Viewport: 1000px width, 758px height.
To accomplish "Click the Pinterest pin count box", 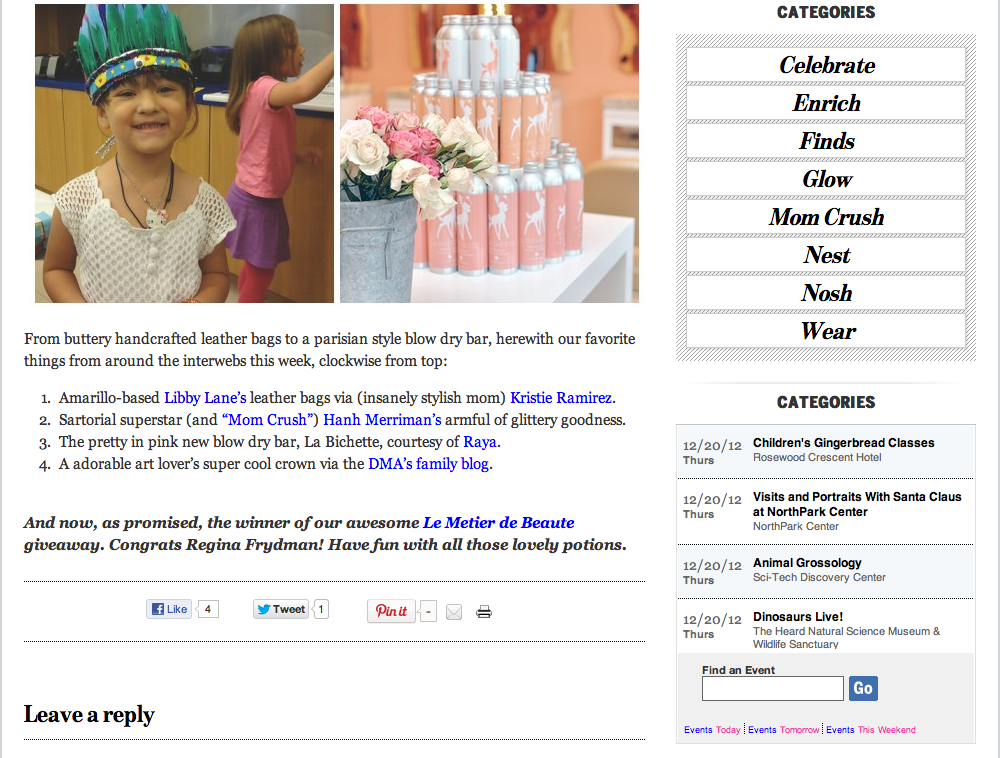I will [428, 612].
